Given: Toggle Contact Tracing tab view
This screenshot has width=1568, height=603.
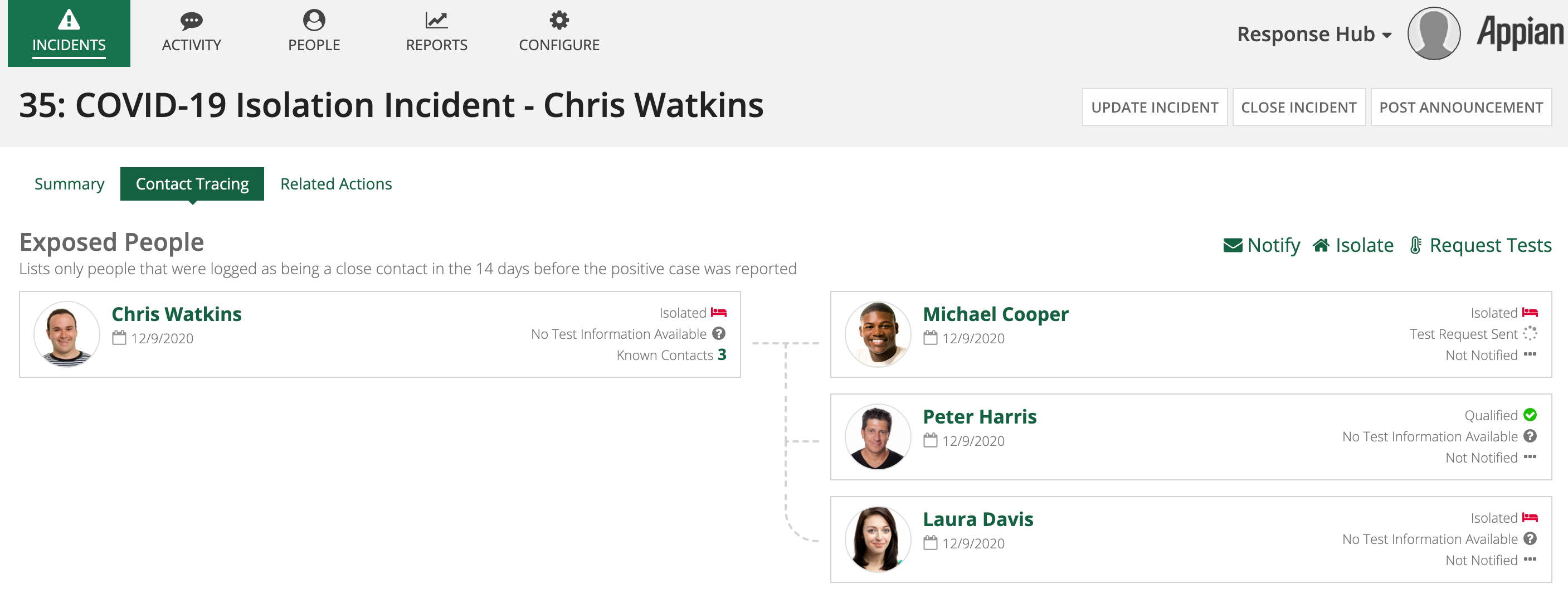Looking at the screenshot, I should pyautogui.click(x=191, y=183).
